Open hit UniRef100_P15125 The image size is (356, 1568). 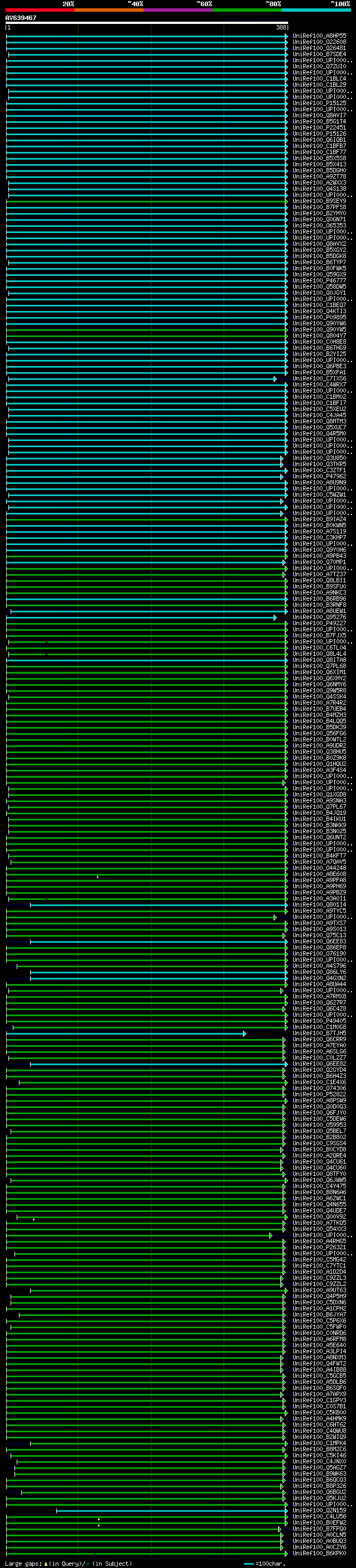coord(319,103)
